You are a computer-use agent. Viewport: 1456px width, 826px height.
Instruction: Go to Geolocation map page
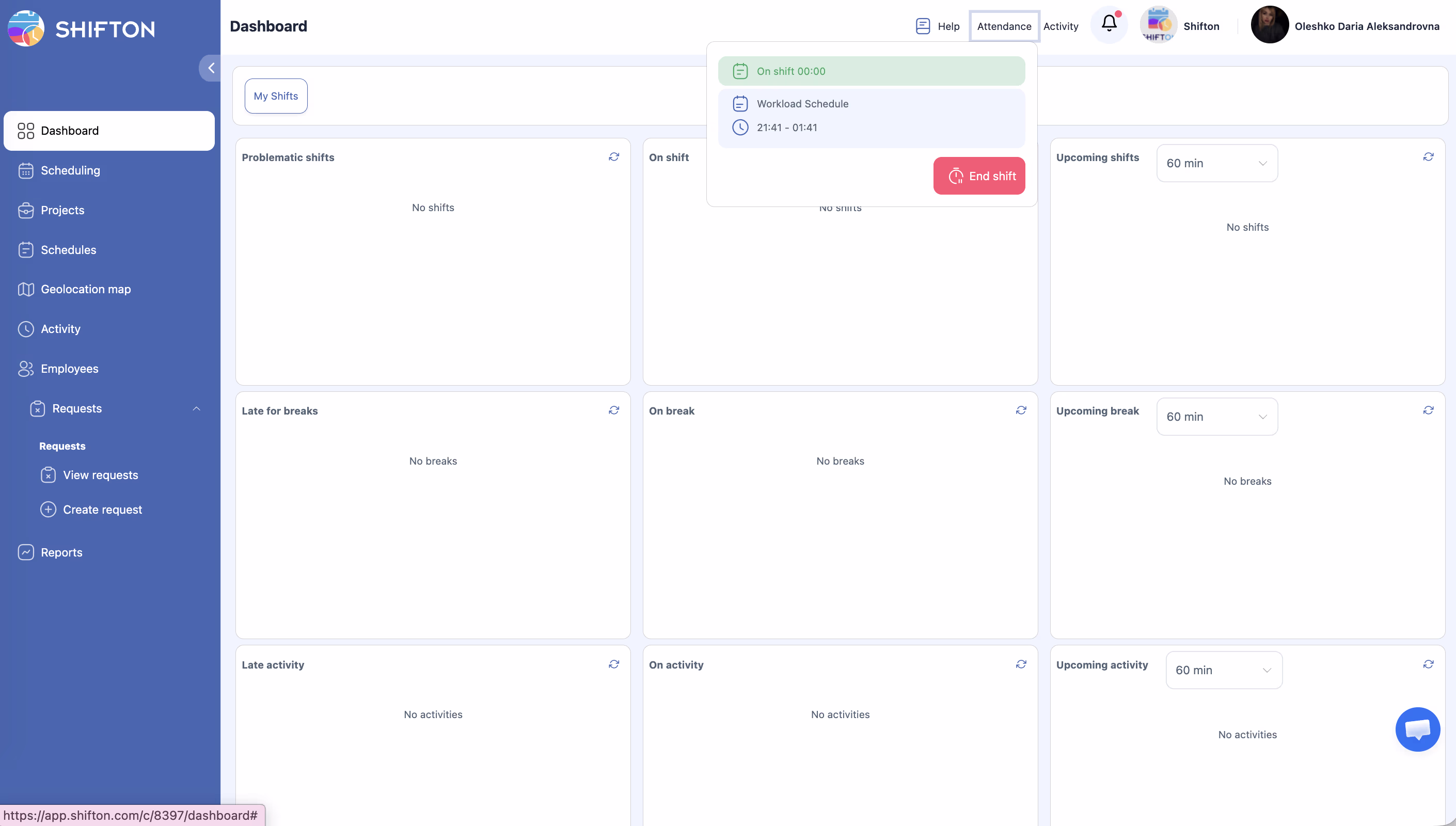[x=86, y=289]
